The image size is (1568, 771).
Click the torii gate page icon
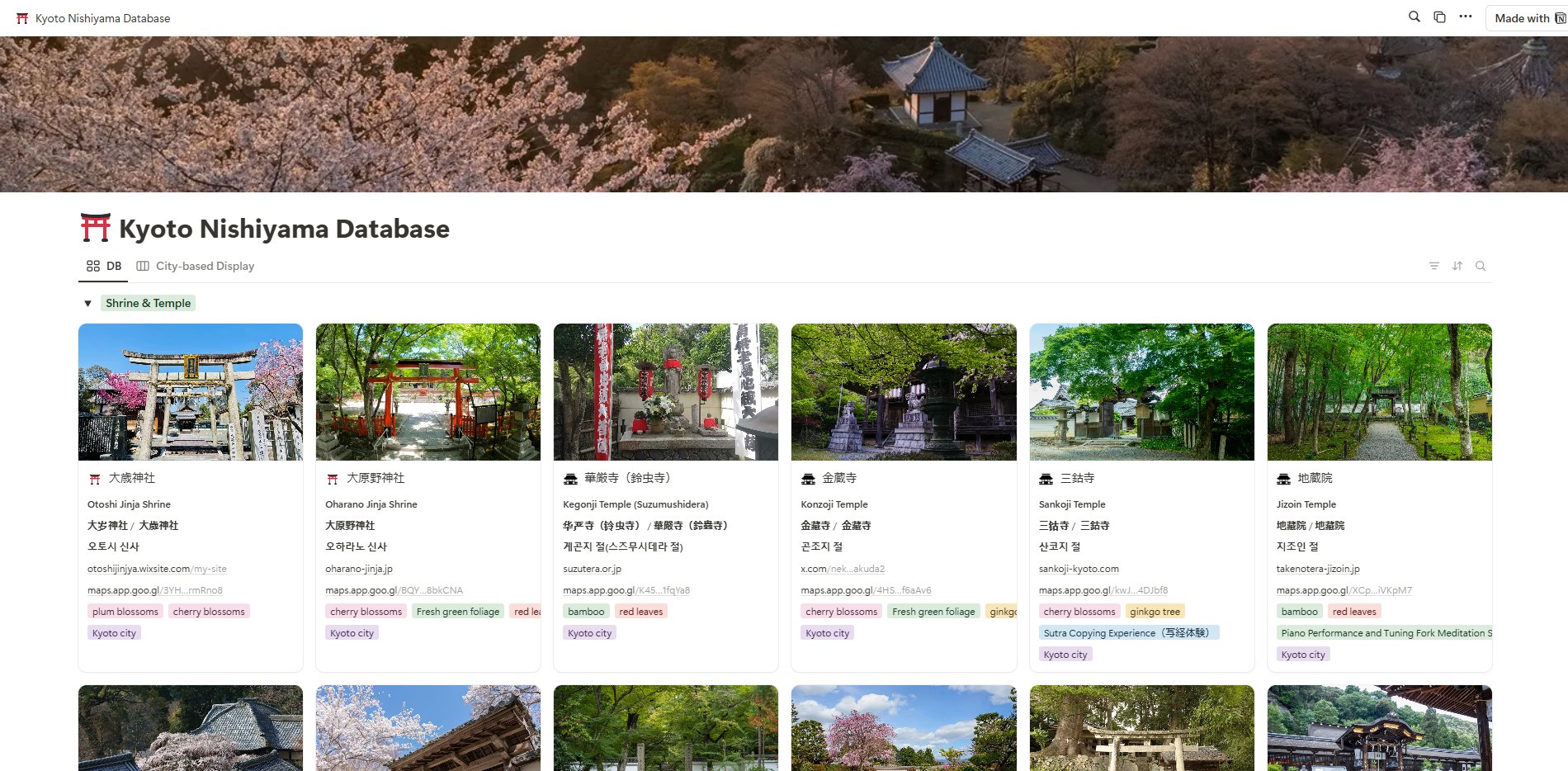coord(95,228)
